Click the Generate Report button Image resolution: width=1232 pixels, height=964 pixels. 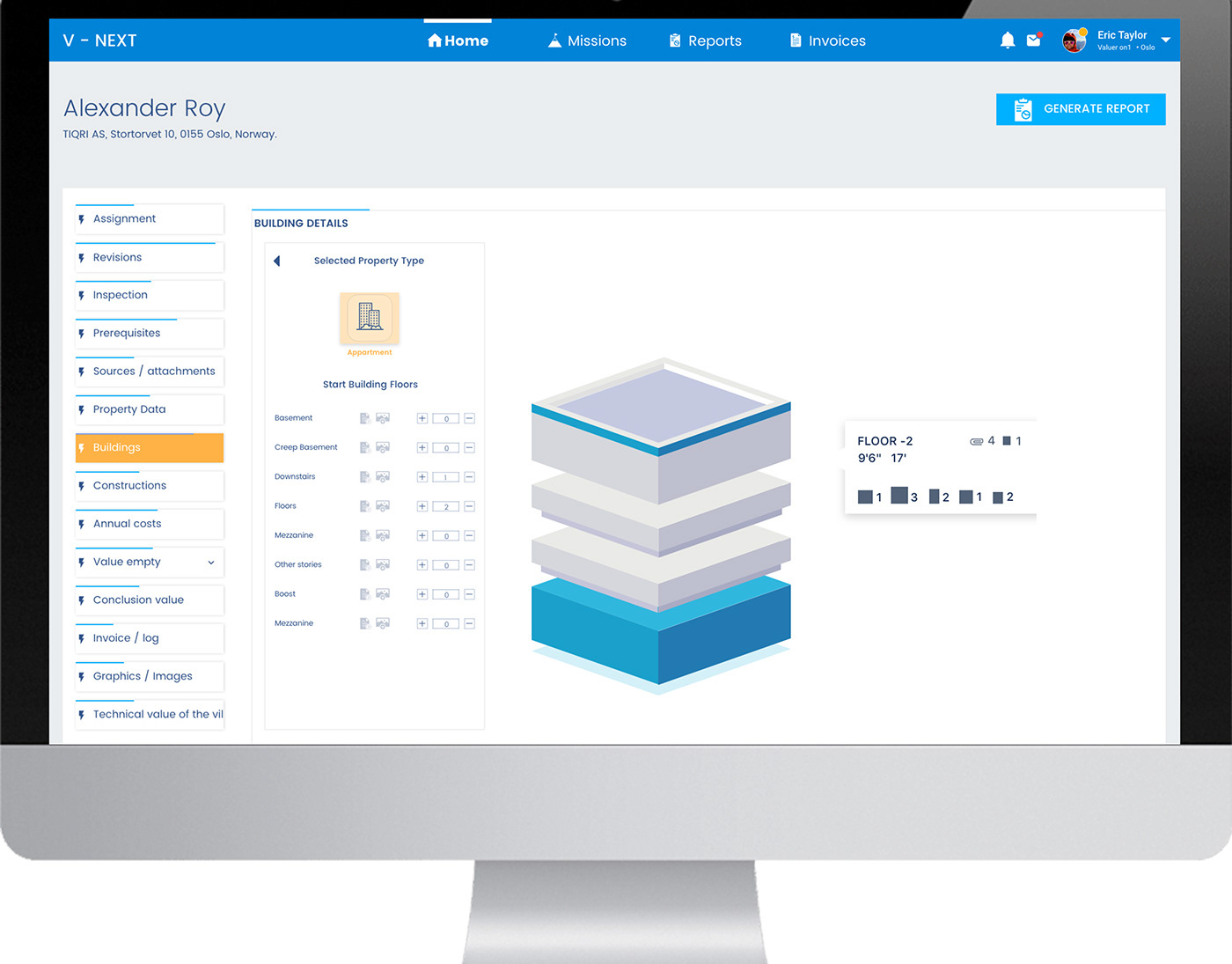point(1081,109)
